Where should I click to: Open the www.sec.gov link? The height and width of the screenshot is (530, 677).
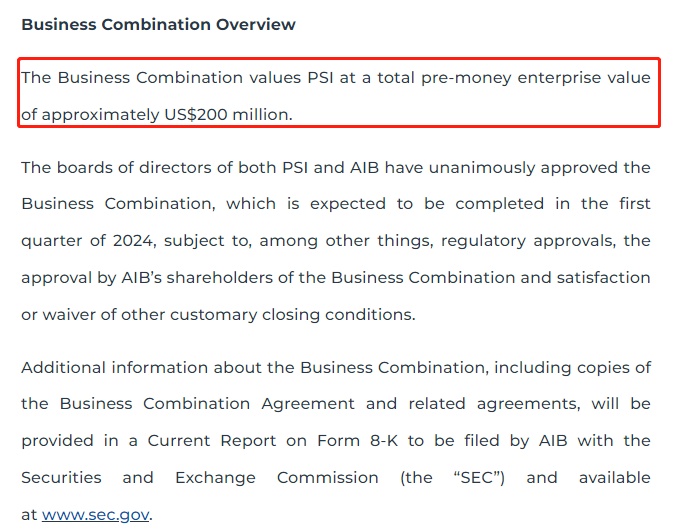[x=96, y=515]
